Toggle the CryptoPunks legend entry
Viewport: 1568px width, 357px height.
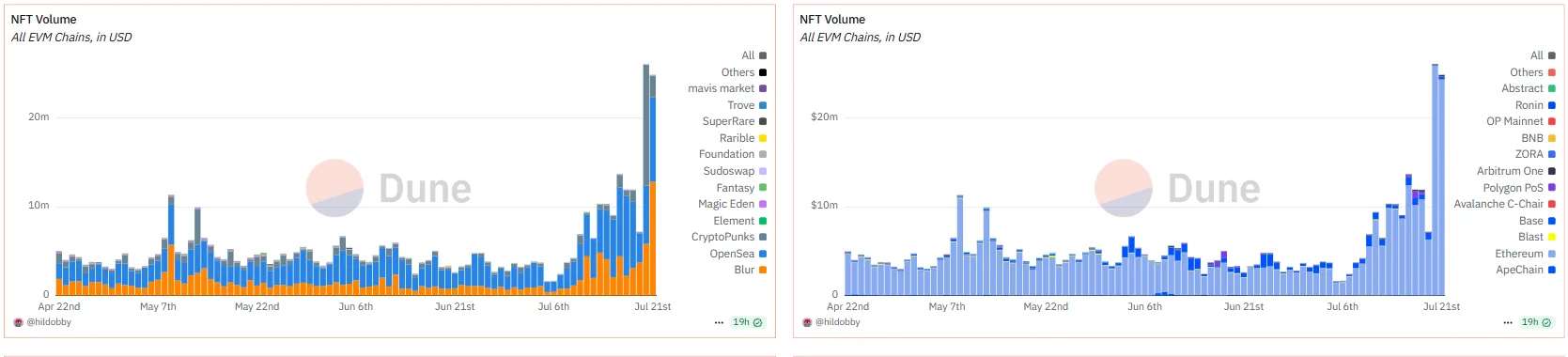click(x=729, y=237)
